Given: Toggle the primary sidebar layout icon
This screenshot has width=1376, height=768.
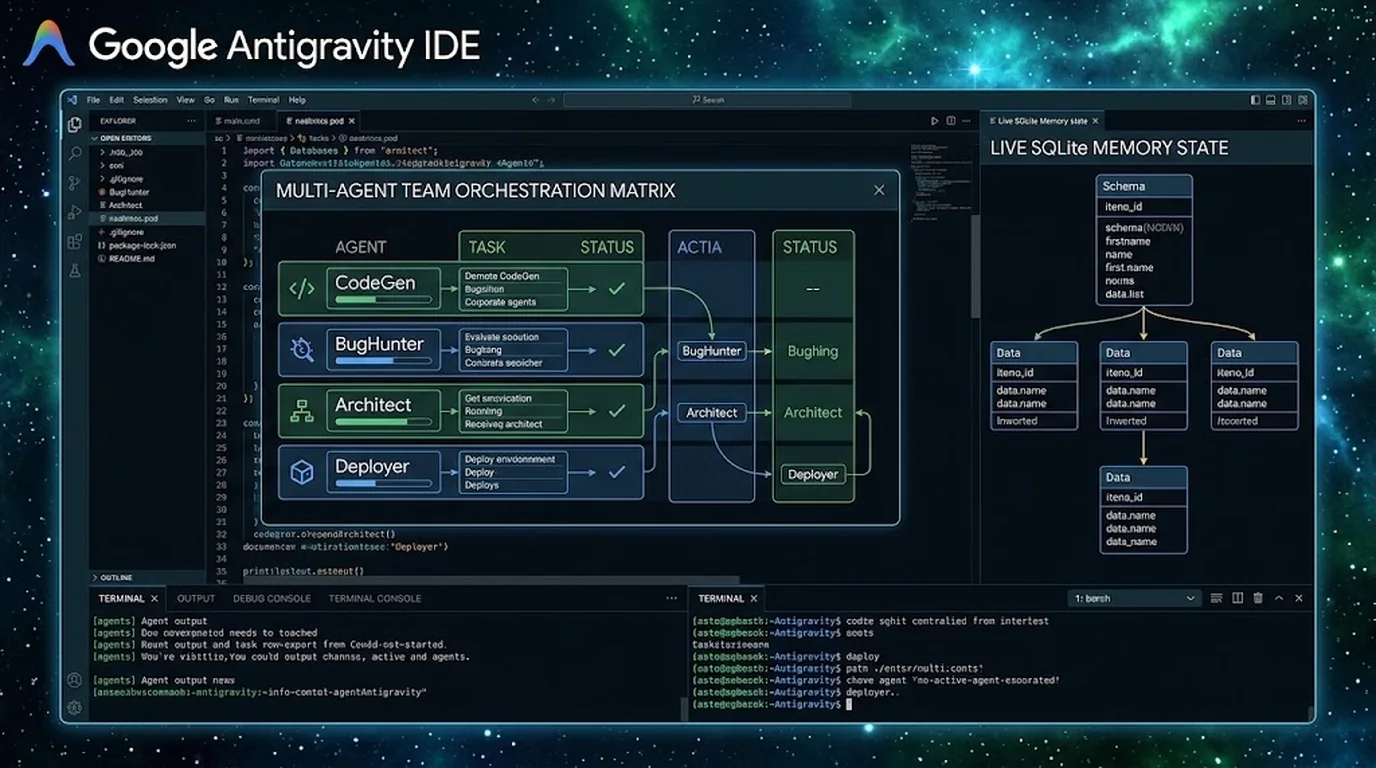Looking at the screenshot, I should [x=1254, y=100].
